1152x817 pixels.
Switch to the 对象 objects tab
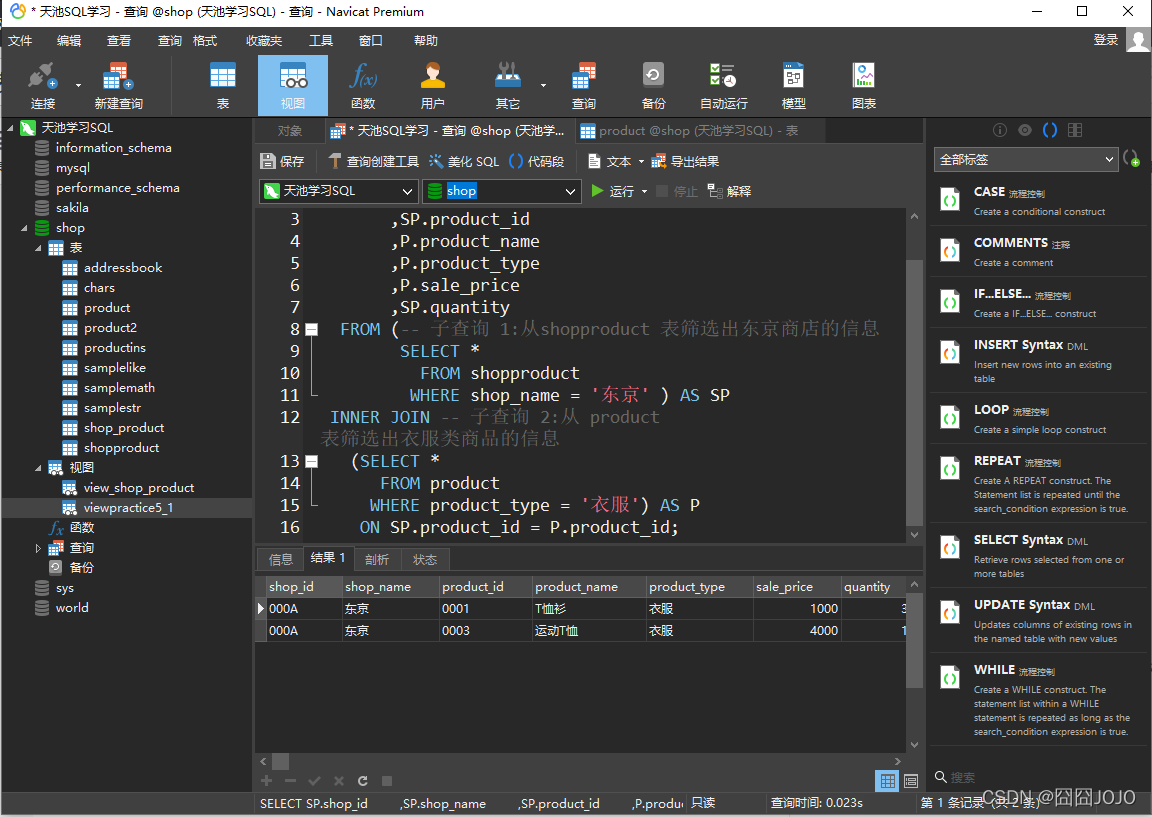click(289, 131)
